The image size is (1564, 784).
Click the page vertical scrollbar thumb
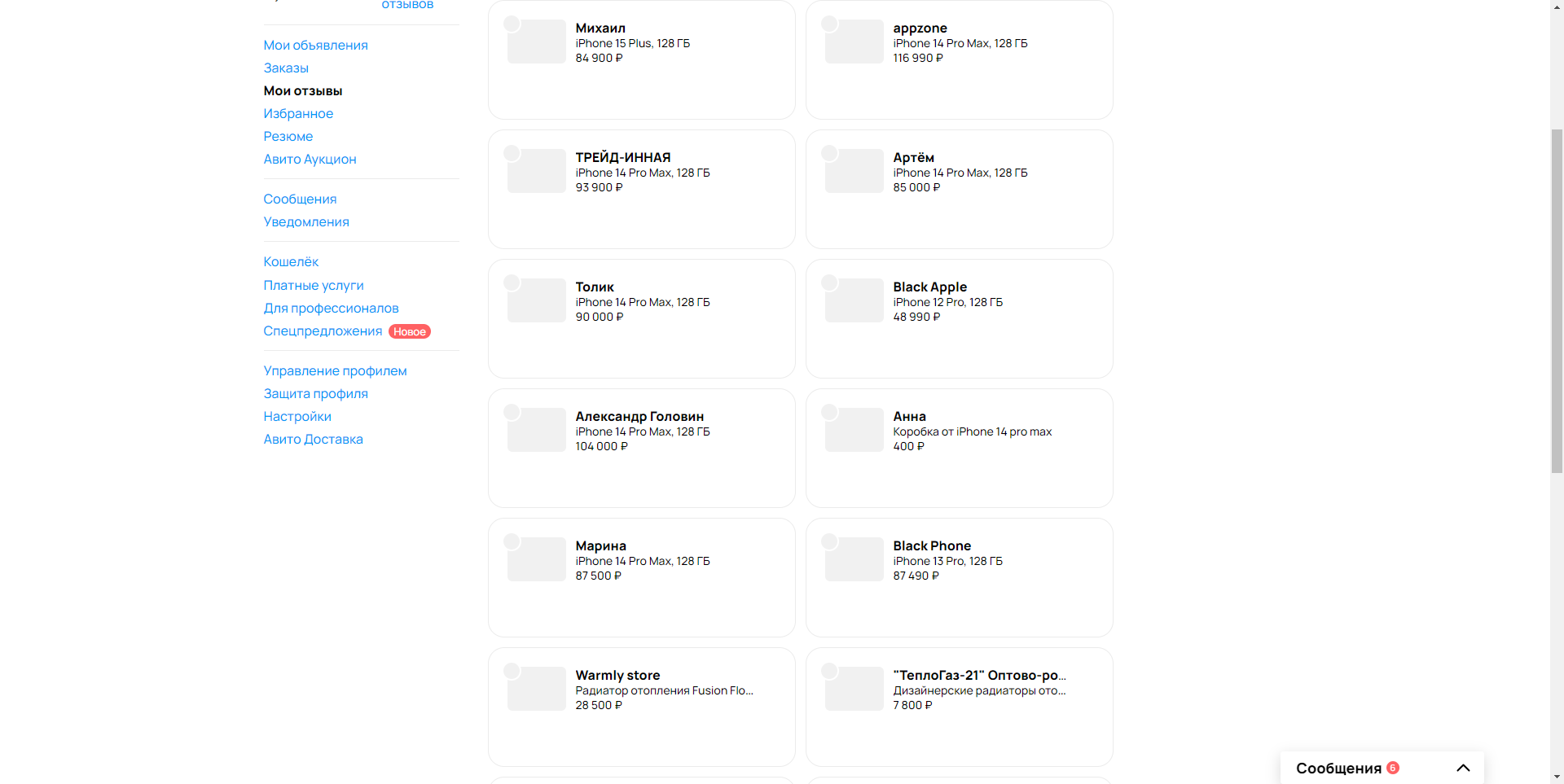tap(1557, 300)
